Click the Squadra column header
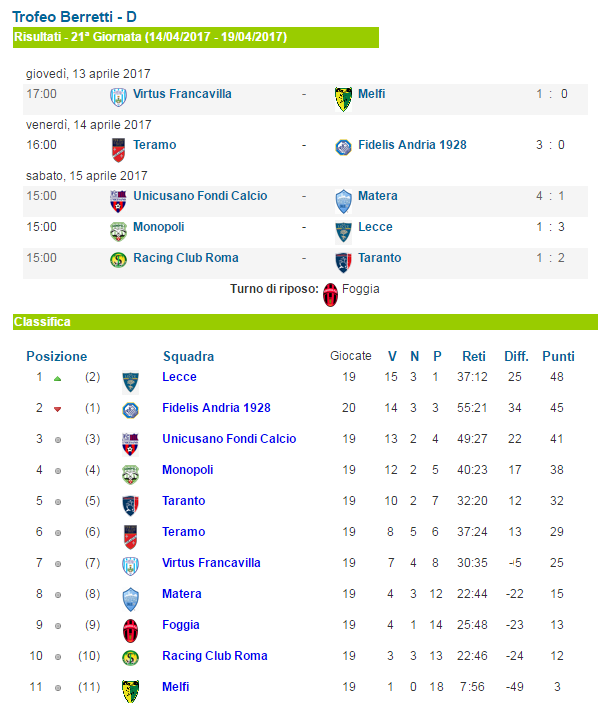605x703 pixels. tap(188, 356)
